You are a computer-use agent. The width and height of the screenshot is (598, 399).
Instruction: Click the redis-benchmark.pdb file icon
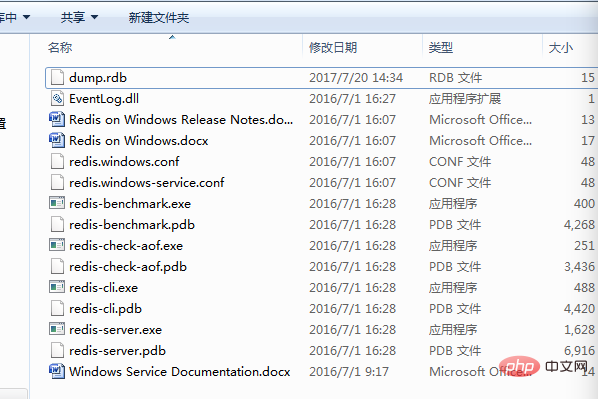click(x=57, y=225)
